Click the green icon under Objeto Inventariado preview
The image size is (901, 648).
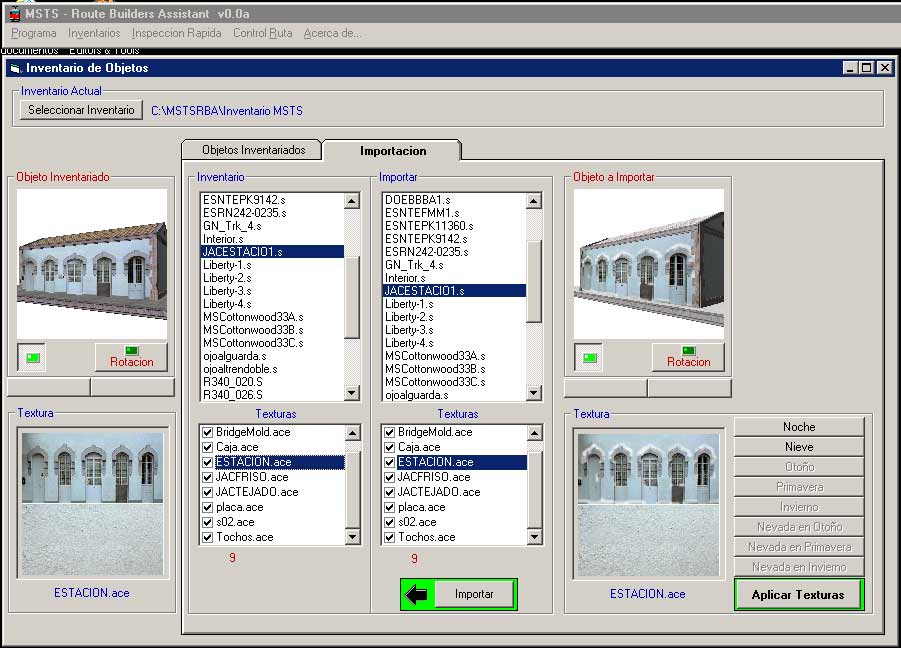[32, 357]
